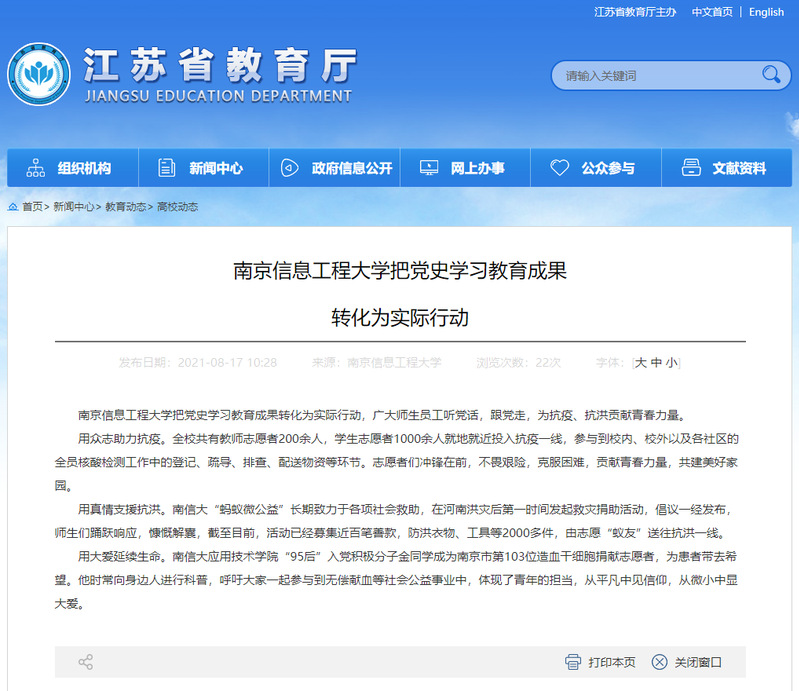Viewport: 799px width, 691px height.
Task: Click the Jiangsu Education Department logo emblem
Action: pyautogui.click(x=39, y=75)
